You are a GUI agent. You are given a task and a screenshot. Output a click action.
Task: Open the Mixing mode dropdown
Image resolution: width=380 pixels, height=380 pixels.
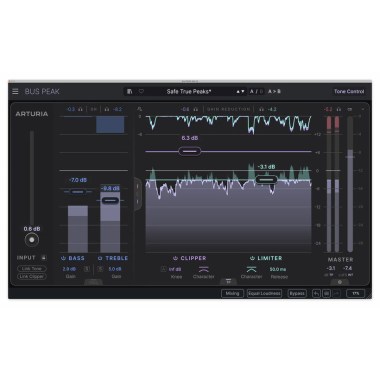232,294
